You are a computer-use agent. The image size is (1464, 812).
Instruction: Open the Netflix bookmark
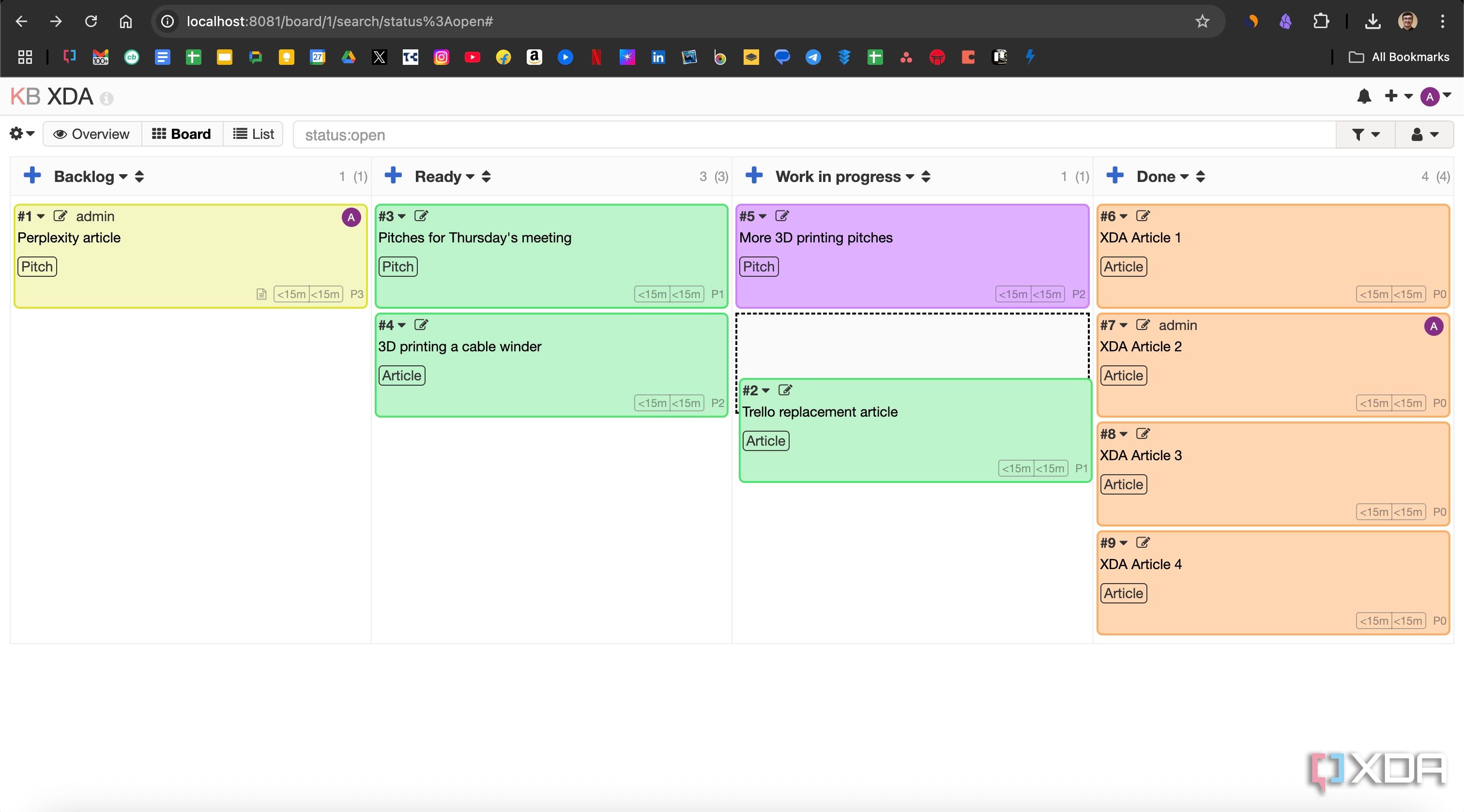pos(596,57)
